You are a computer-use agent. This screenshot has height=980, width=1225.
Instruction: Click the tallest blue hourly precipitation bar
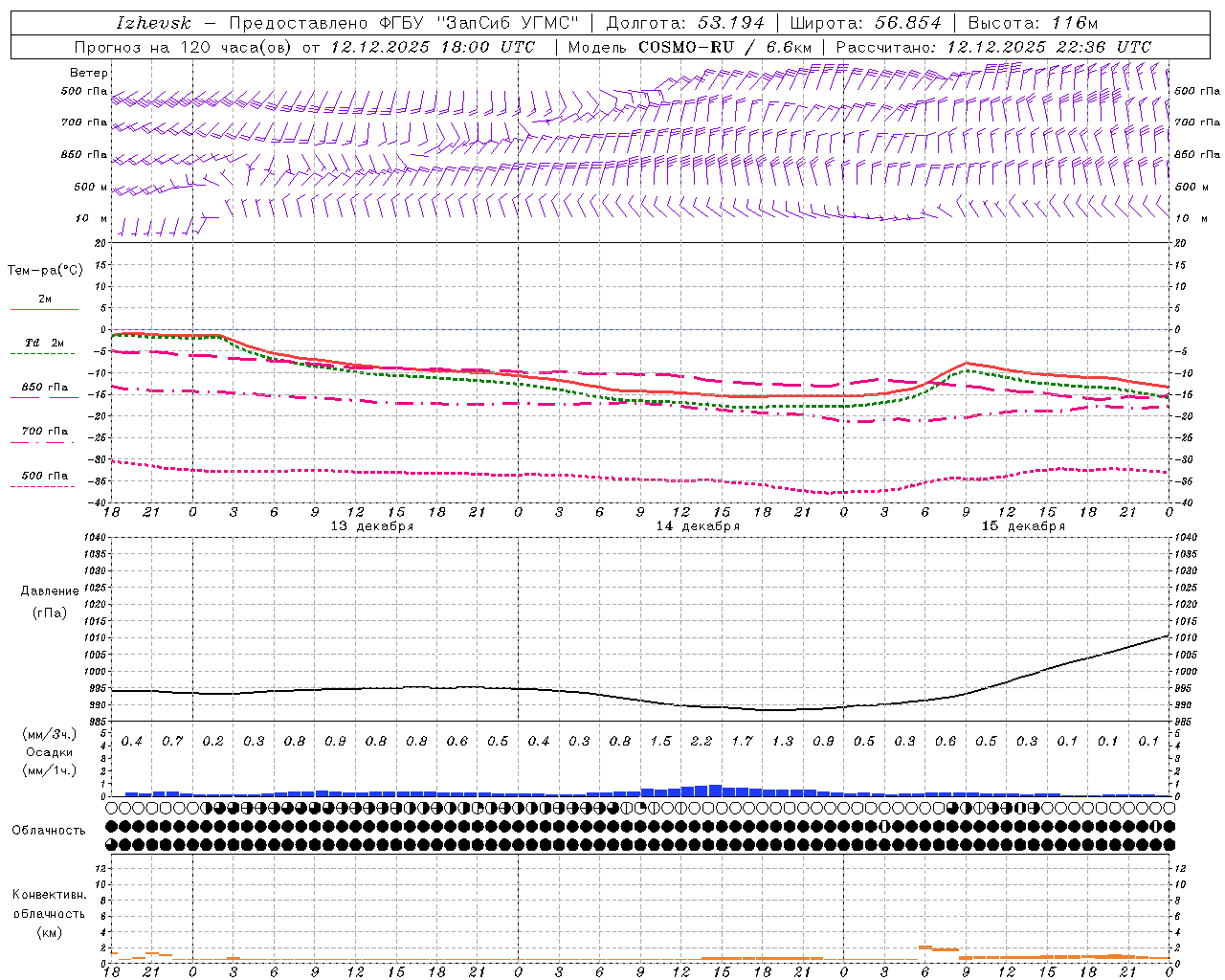[x=715, y=791]
